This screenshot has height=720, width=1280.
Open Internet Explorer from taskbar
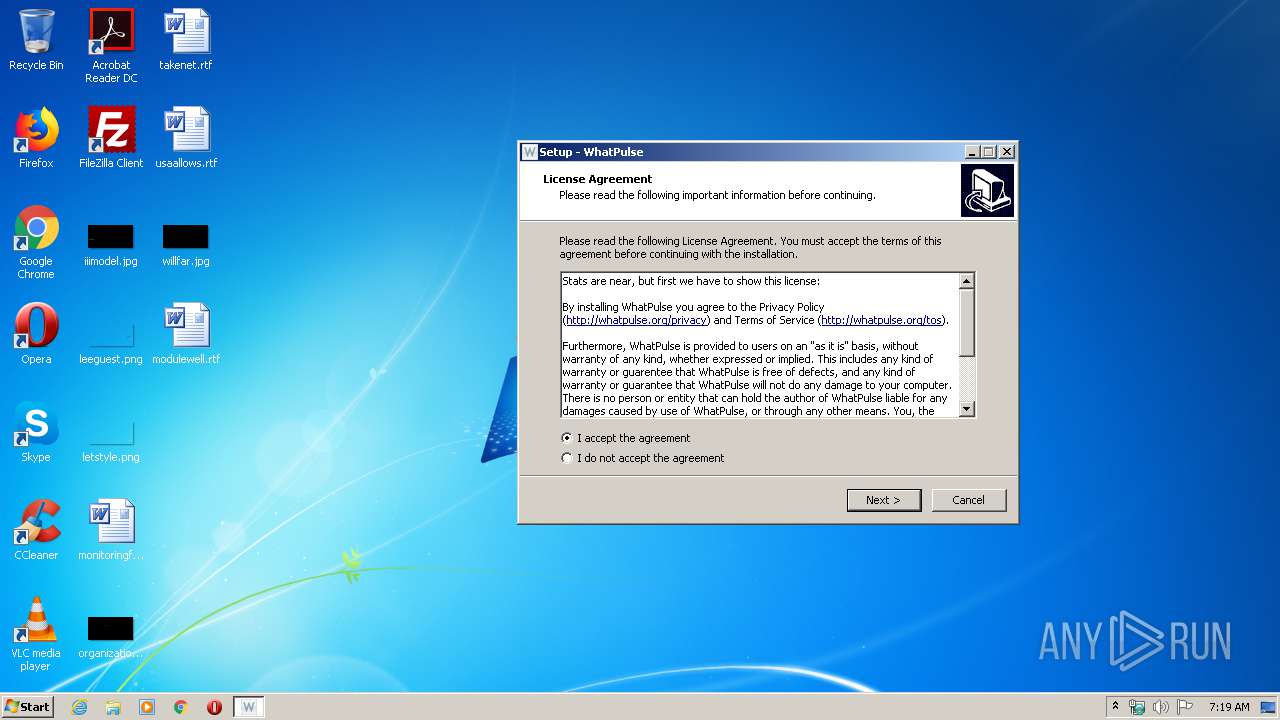79,707
